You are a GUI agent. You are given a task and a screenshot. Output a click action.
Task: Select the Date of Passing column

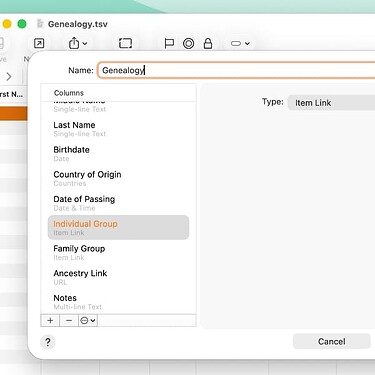tap(118, 203)
